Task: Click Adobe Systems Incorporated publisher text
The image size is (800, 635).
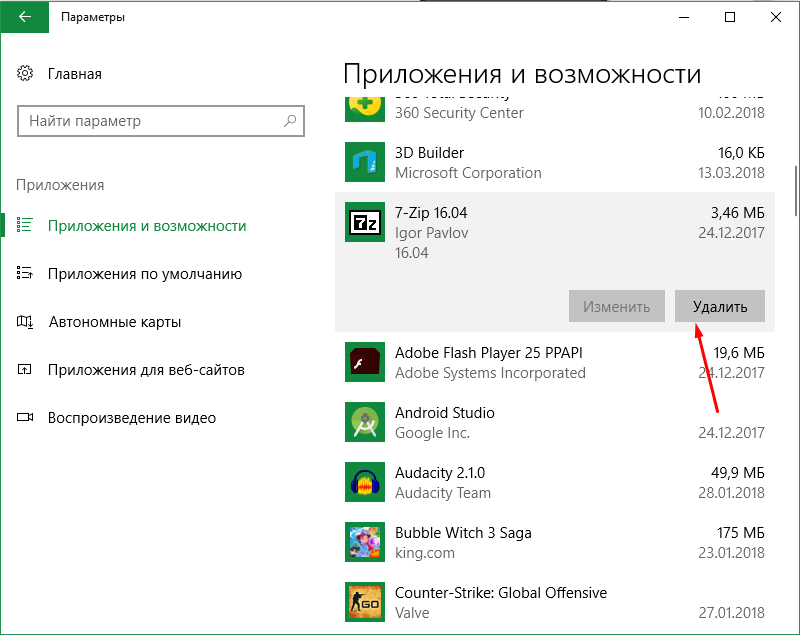Action: pyautogui.click(x=490, y=373)
